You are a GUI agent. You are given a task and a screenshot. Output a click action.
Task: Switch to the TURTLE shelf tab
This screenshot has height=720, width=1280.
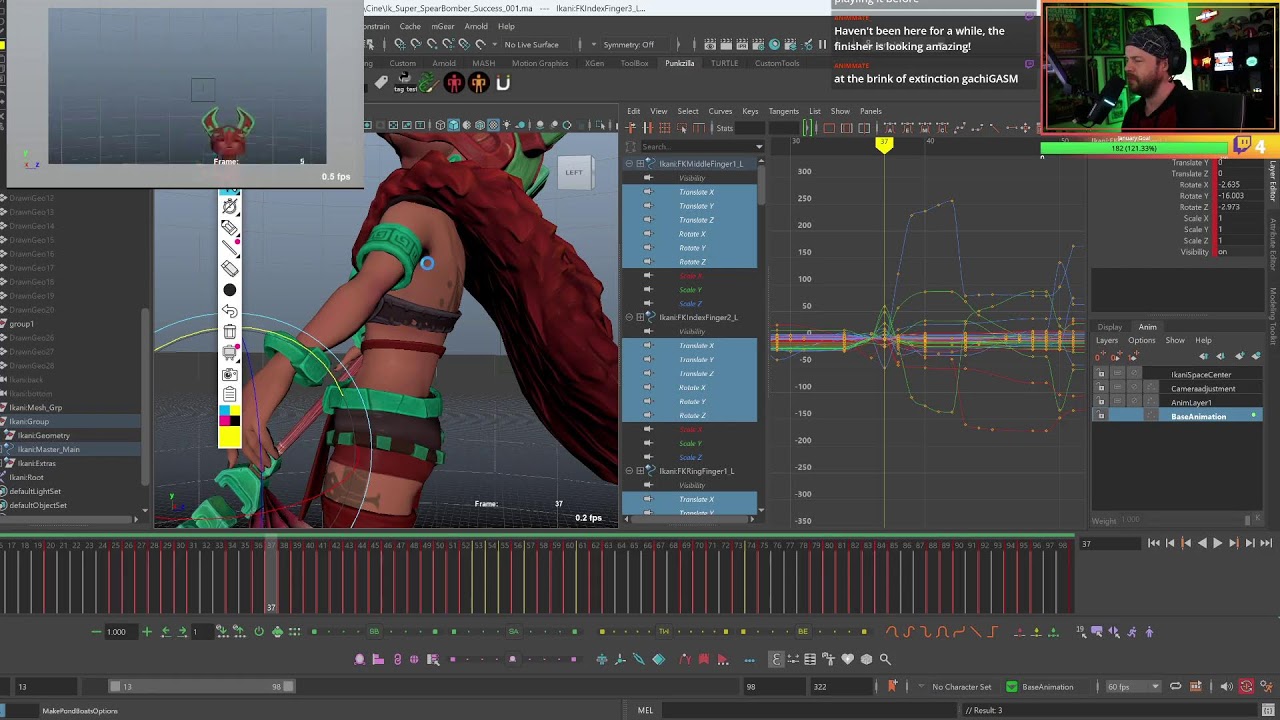point(724,63)
